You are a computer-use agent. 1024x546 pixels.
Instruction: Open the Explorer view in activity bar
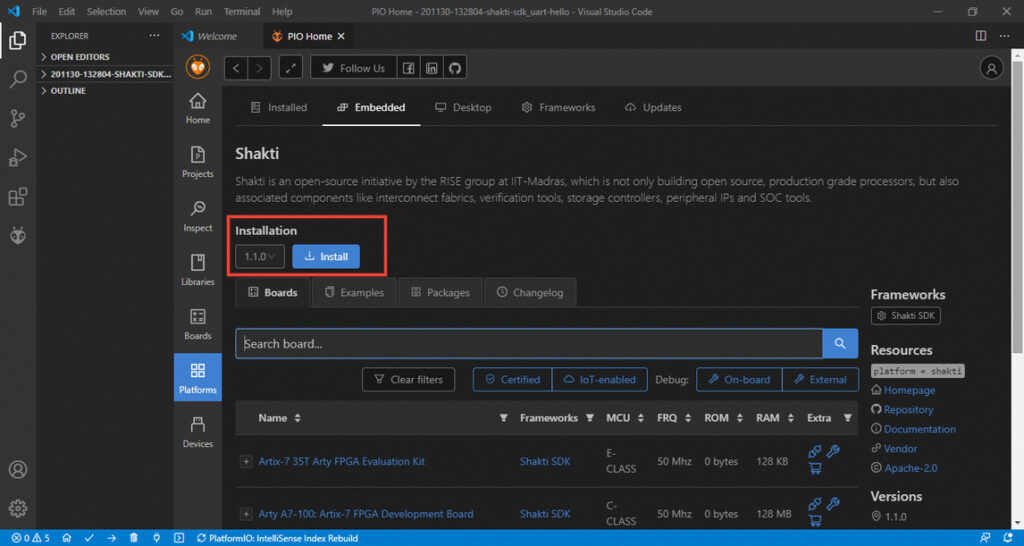[x=18, y=40]
